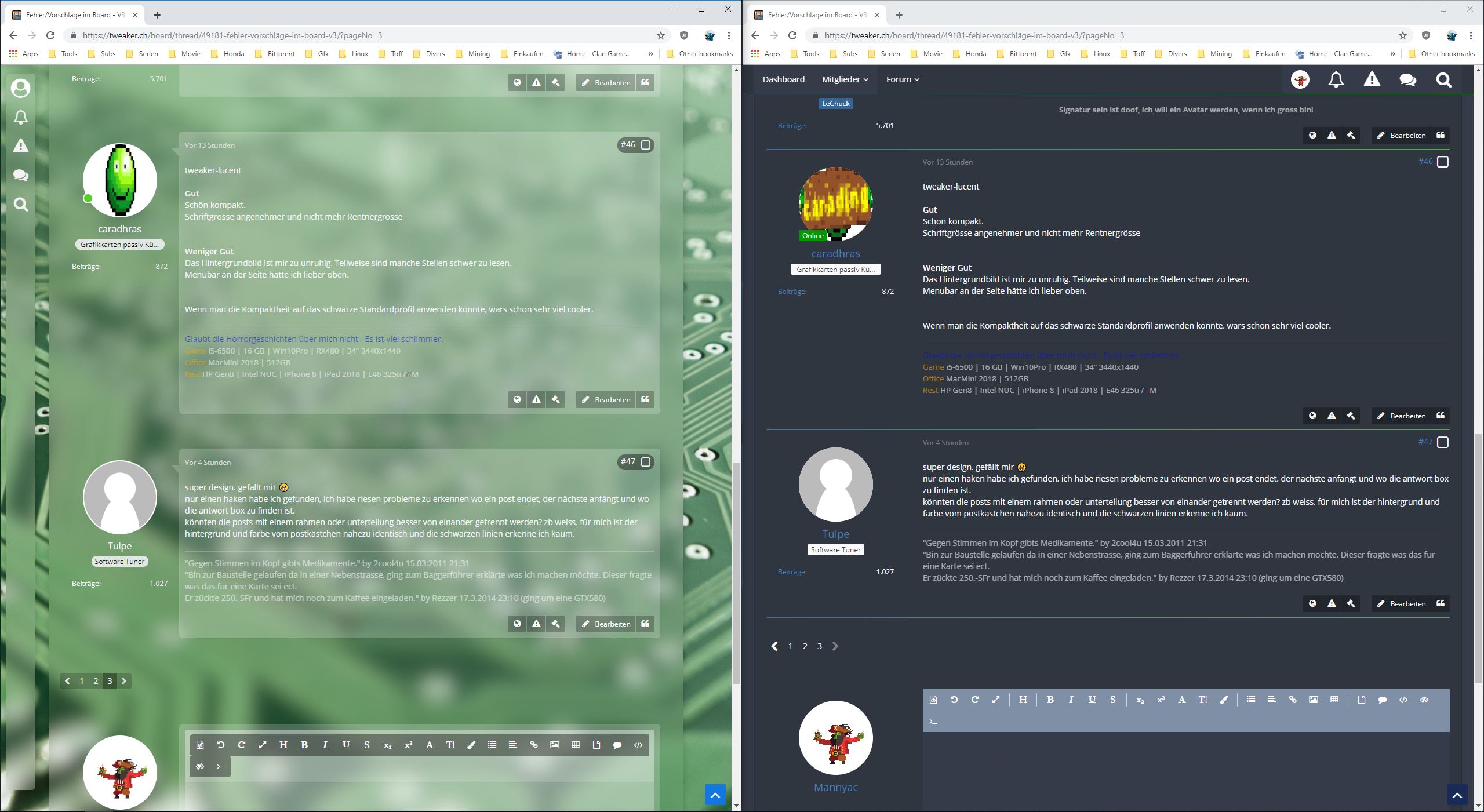Viewport: 1484px width, 812px height.
Task: Open caradhras profile link in right window
Action: tap(835, 253)
